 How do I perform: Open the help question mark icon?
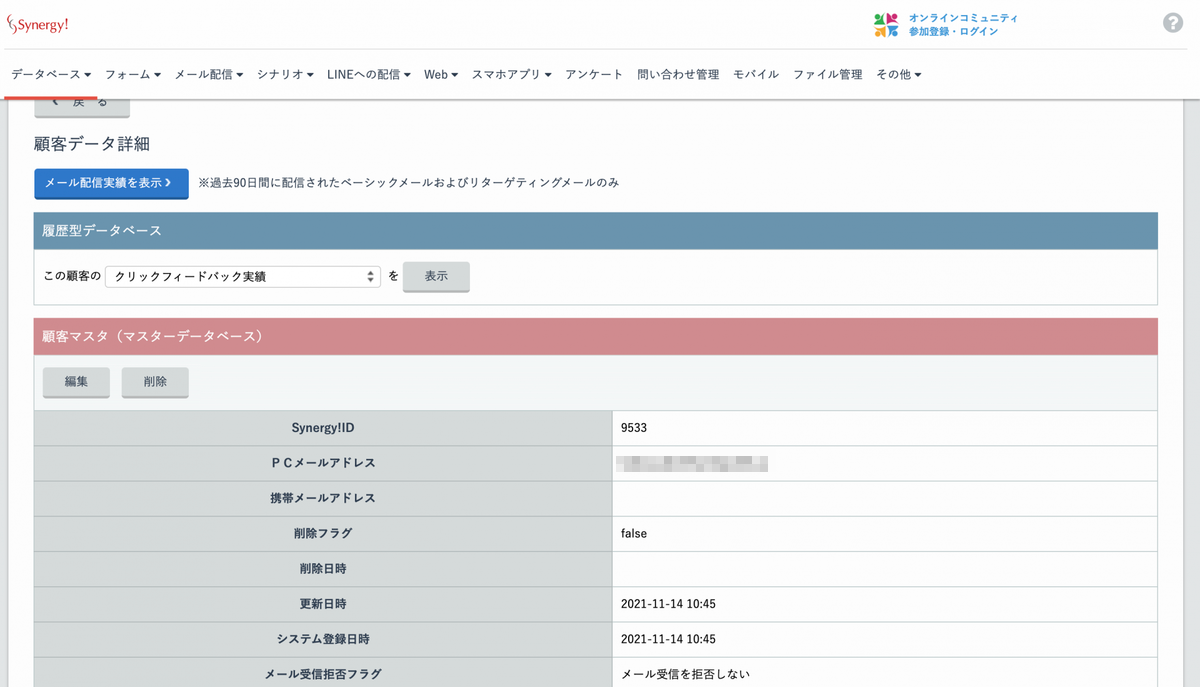pos(1172,22)
